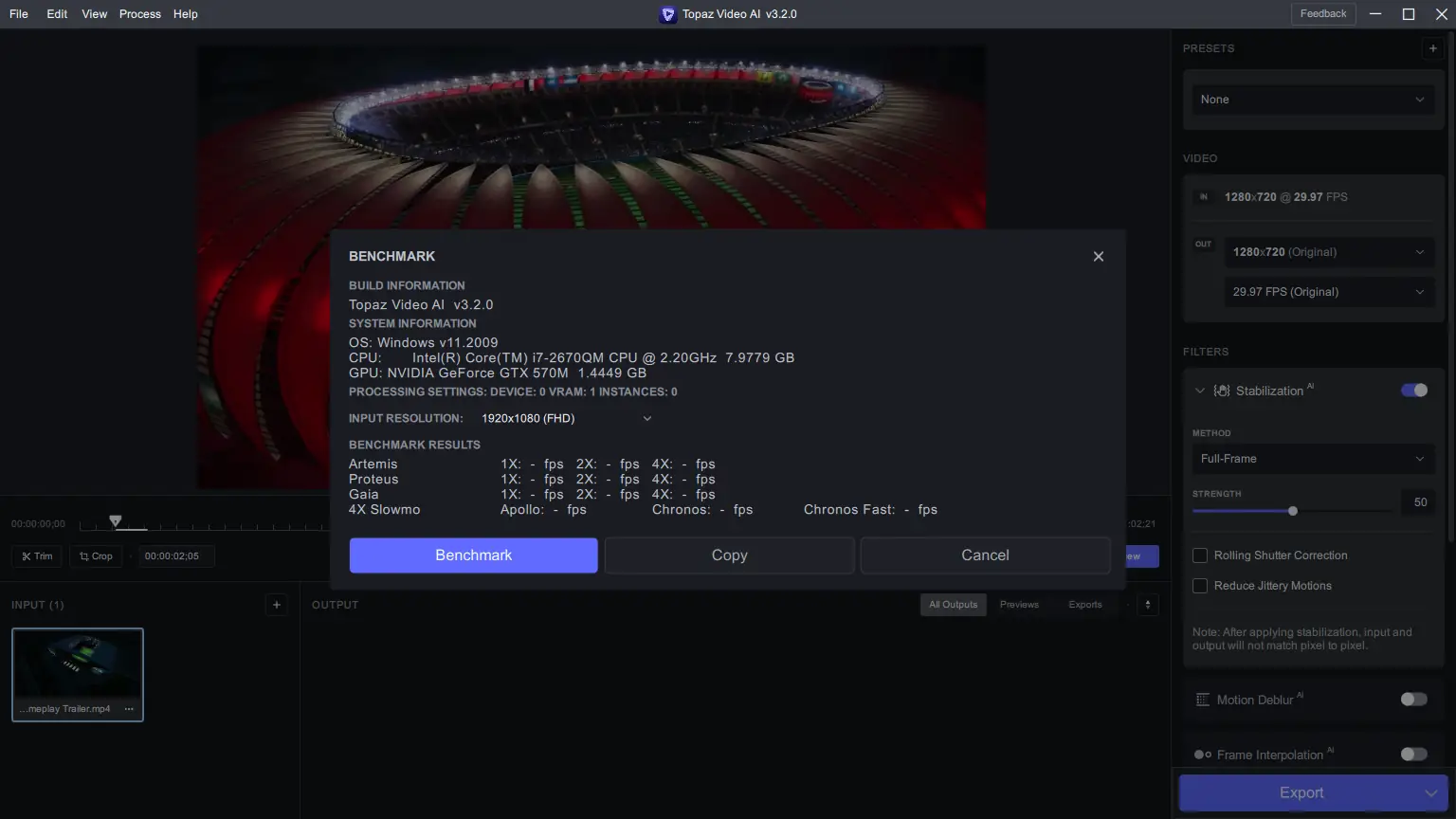Open the Presets None dropdown
This screenshot has width=1456, height=819.
coord(1312,100)
